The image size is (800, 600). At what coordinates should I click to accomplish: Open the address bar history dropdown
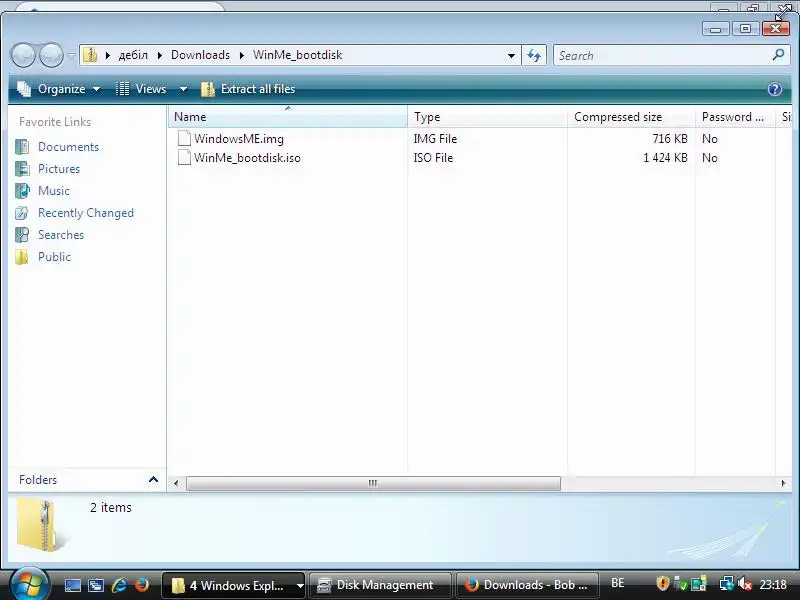[511, 55]
